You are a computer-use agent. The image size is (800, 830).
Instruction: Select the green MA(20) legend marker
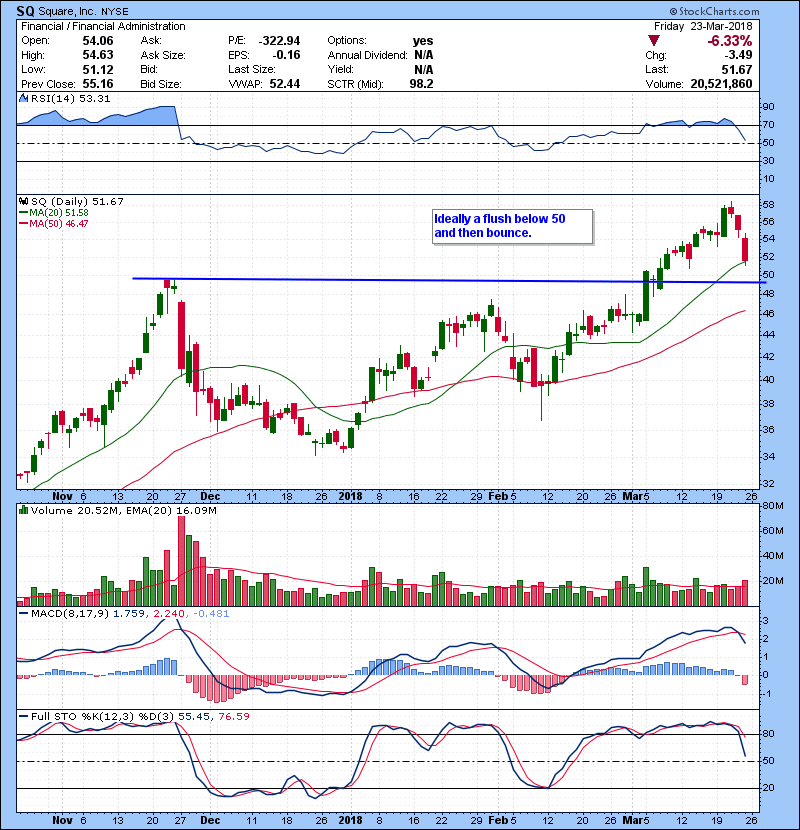(x=23, y=212)
